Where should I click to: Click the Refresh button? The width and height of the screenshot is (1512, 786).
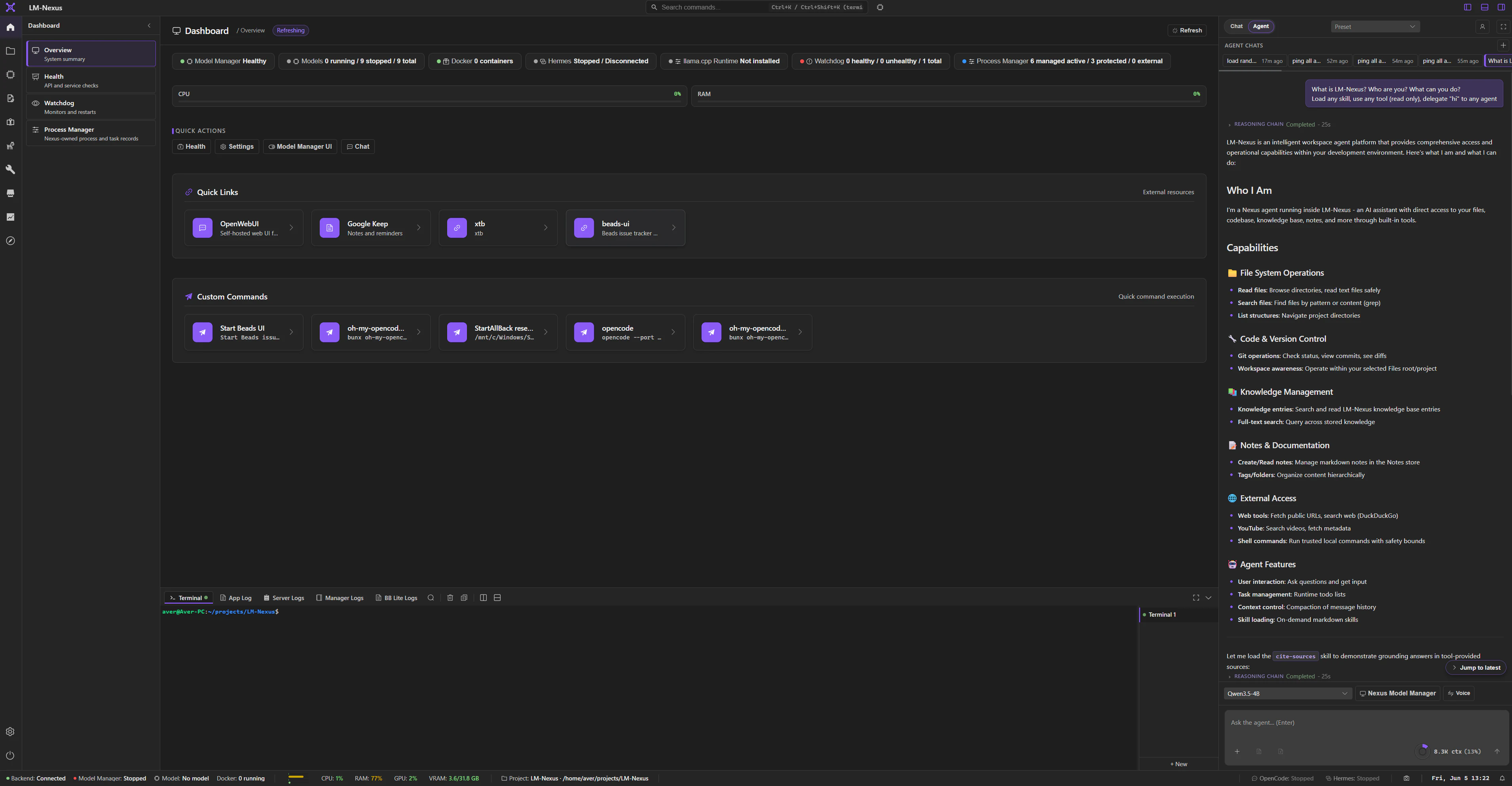coord(1187,30)
